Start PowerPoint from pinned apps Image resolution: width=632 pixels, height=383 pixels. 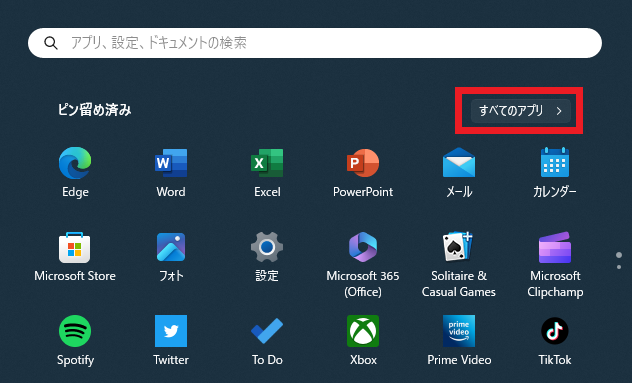click(x=363, y=163)
